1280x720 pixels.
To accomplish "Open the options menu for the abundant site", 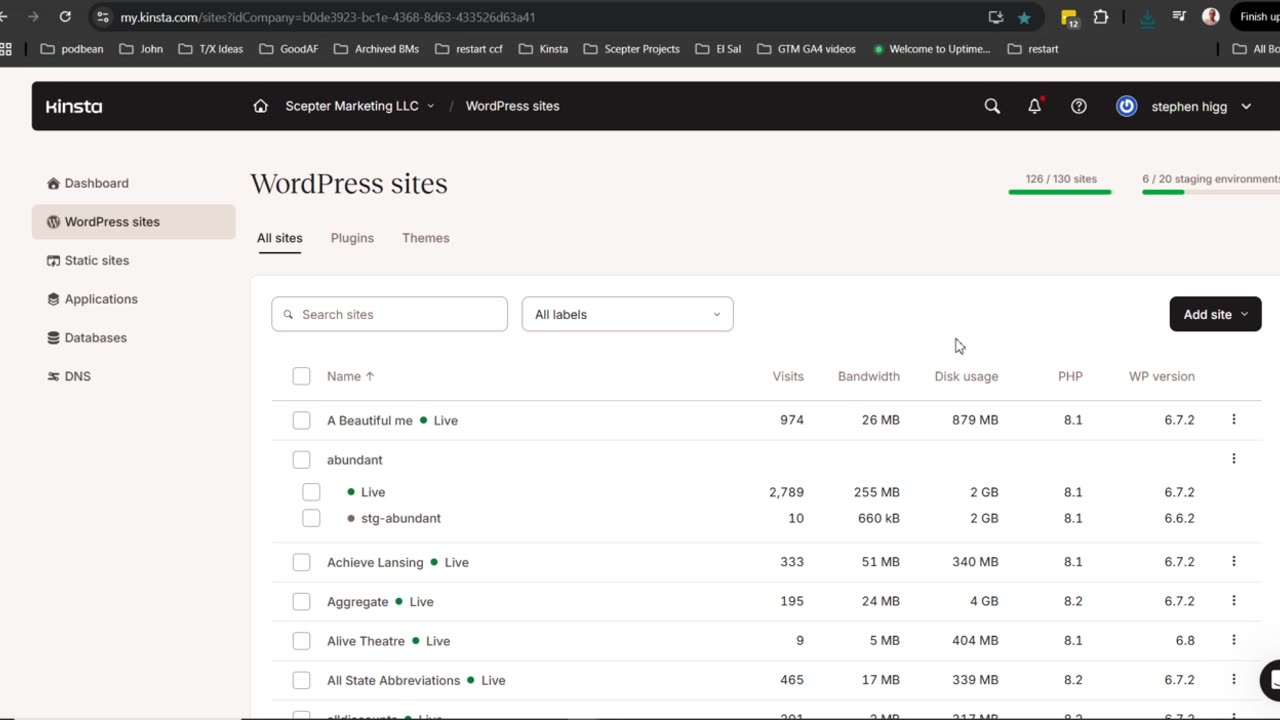I will coord(1233,459).
